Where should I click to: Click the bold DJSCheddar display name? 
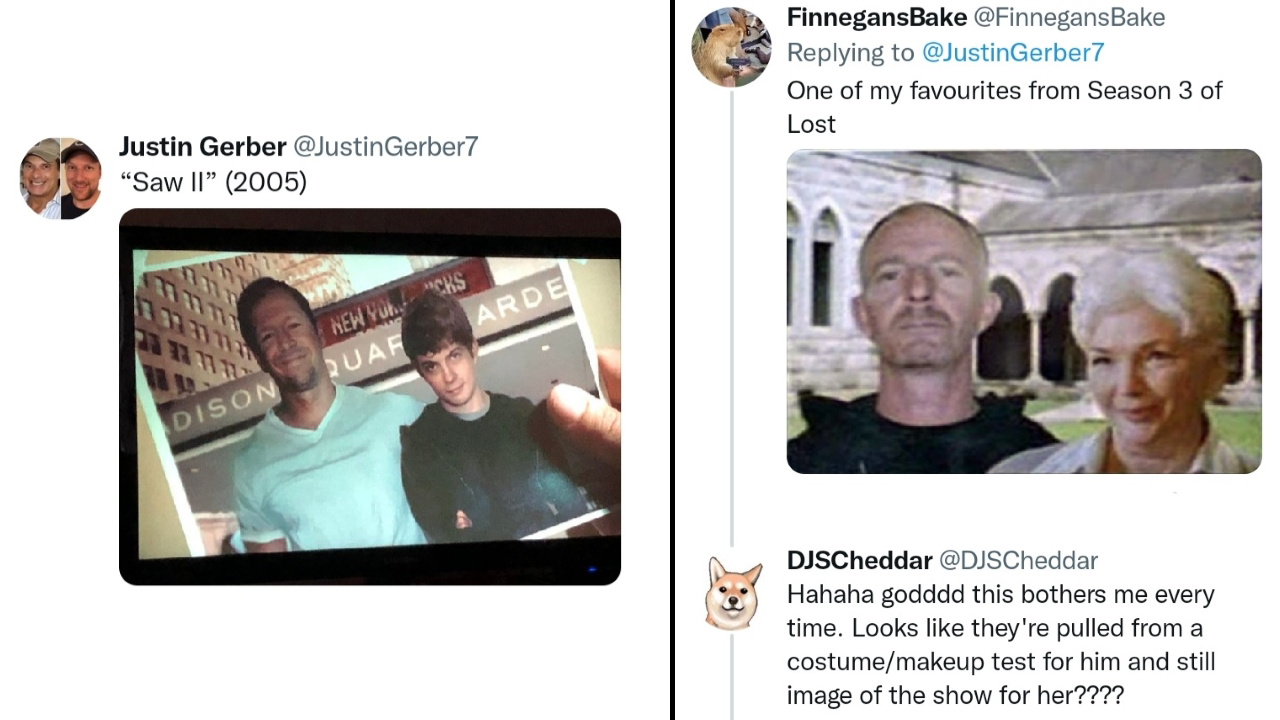point(859,560)
